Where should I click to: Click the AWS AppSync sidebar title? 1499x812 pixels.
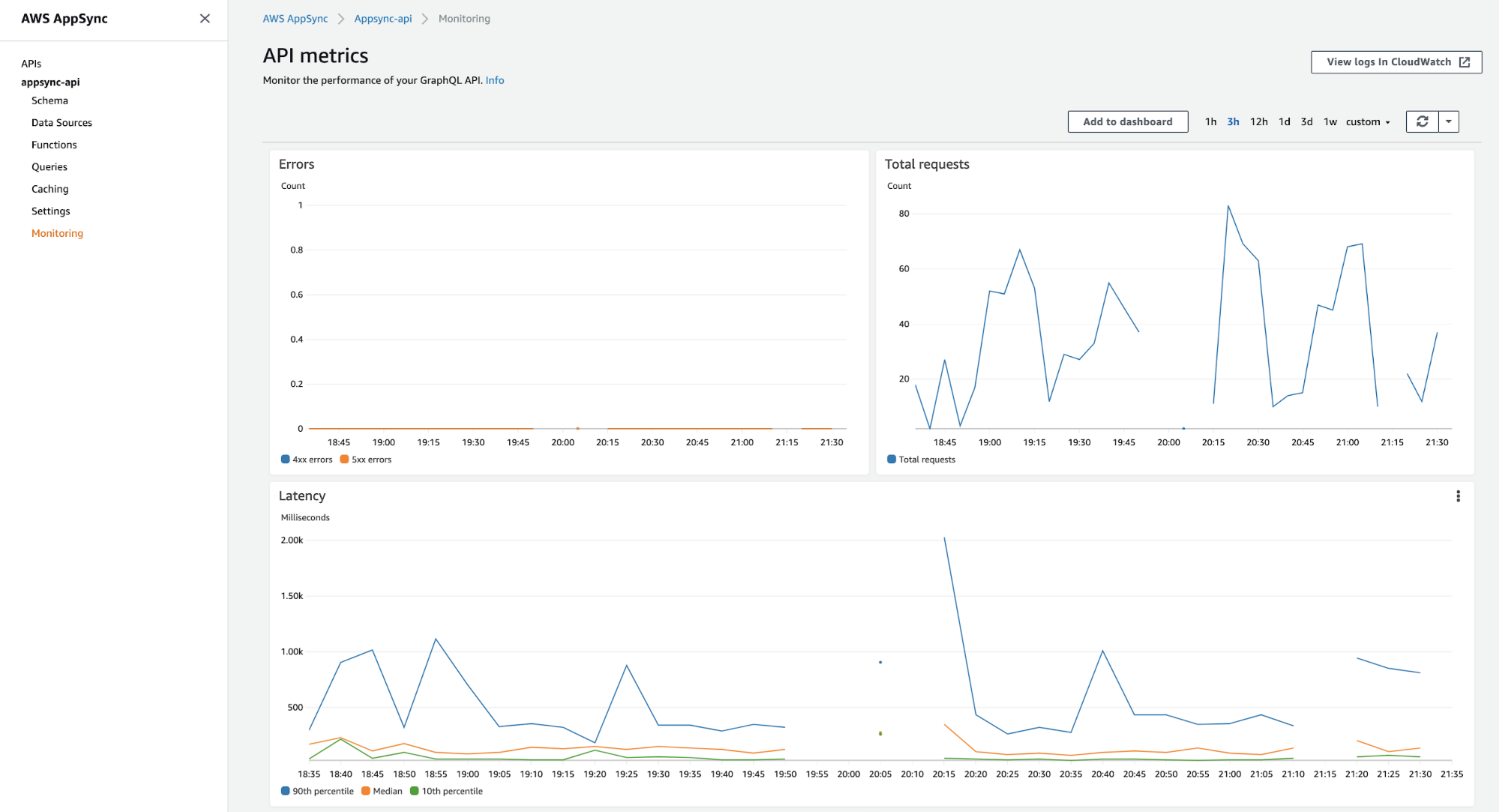(x=64, y=19)
